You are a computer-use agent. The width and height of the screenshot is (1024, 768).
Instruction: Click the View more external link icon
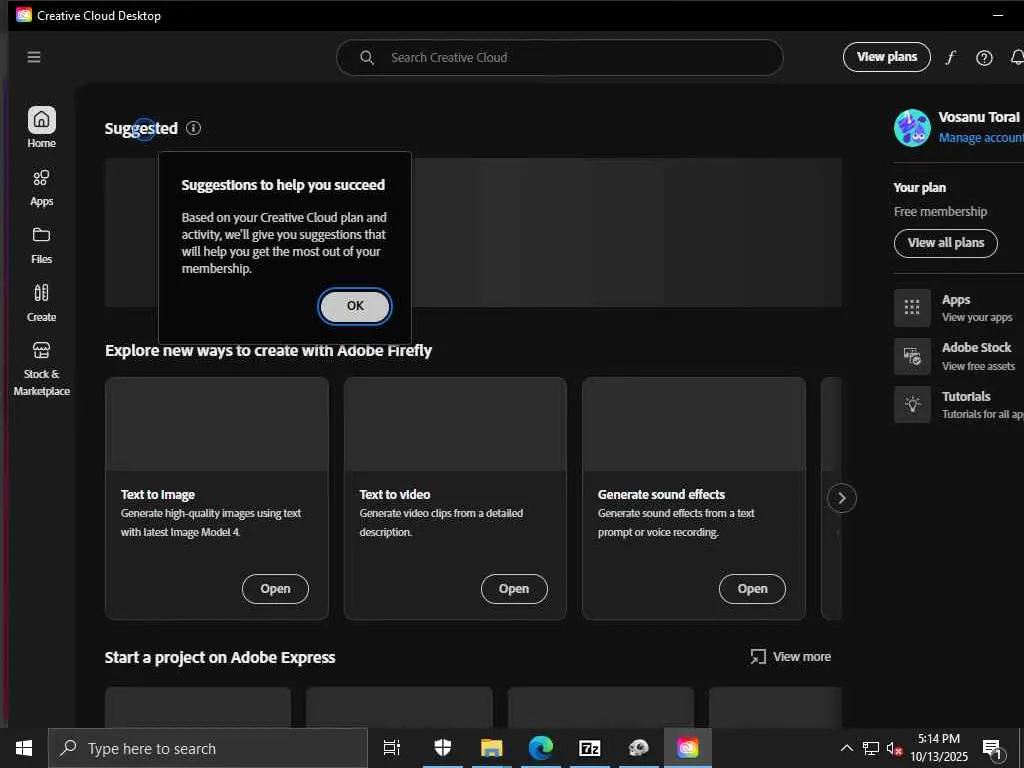tap(758, 657)
